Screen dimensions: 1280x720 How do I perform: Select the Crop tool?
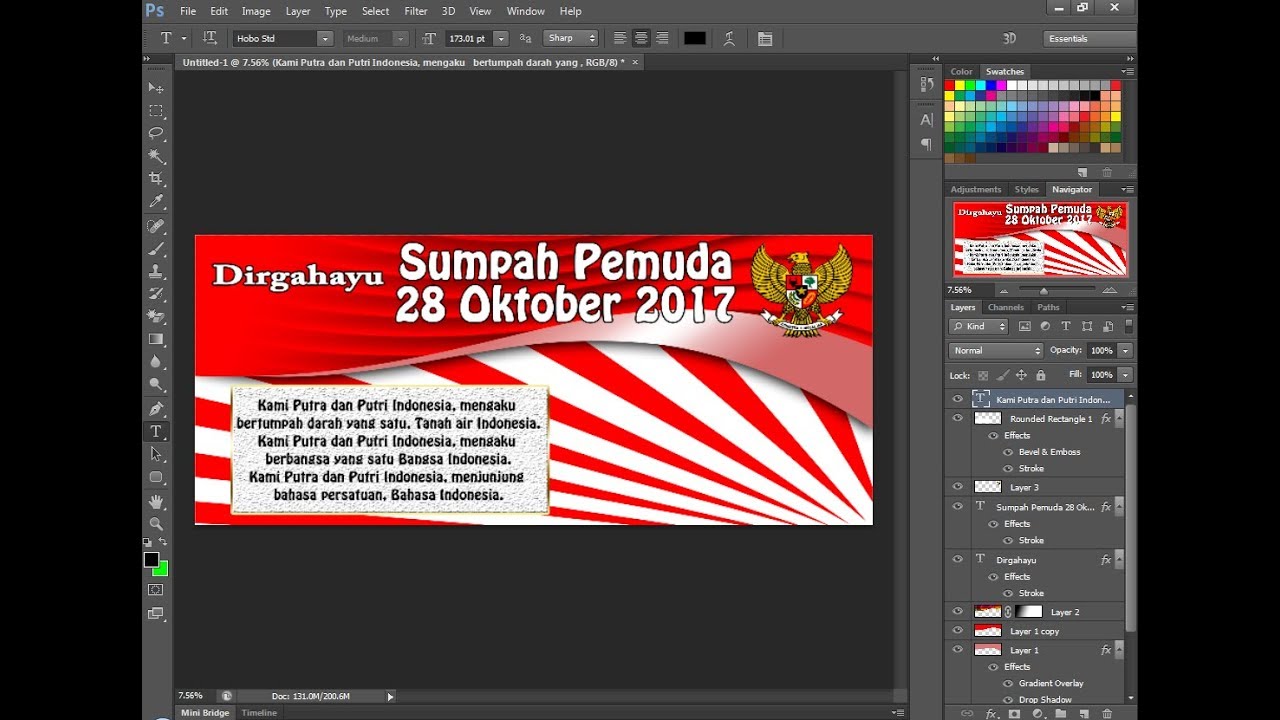point(156,178)
